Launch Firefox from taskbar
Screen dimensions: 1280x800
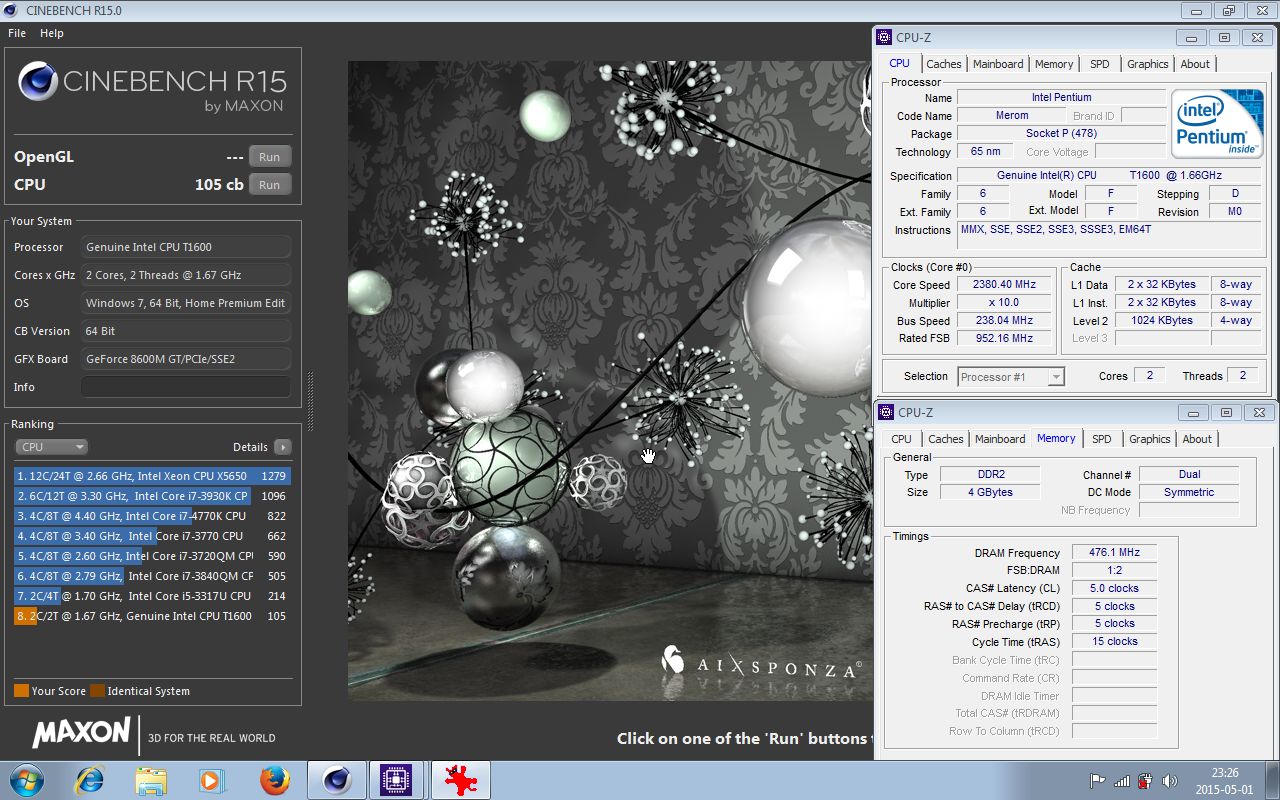tap(273, 779)
